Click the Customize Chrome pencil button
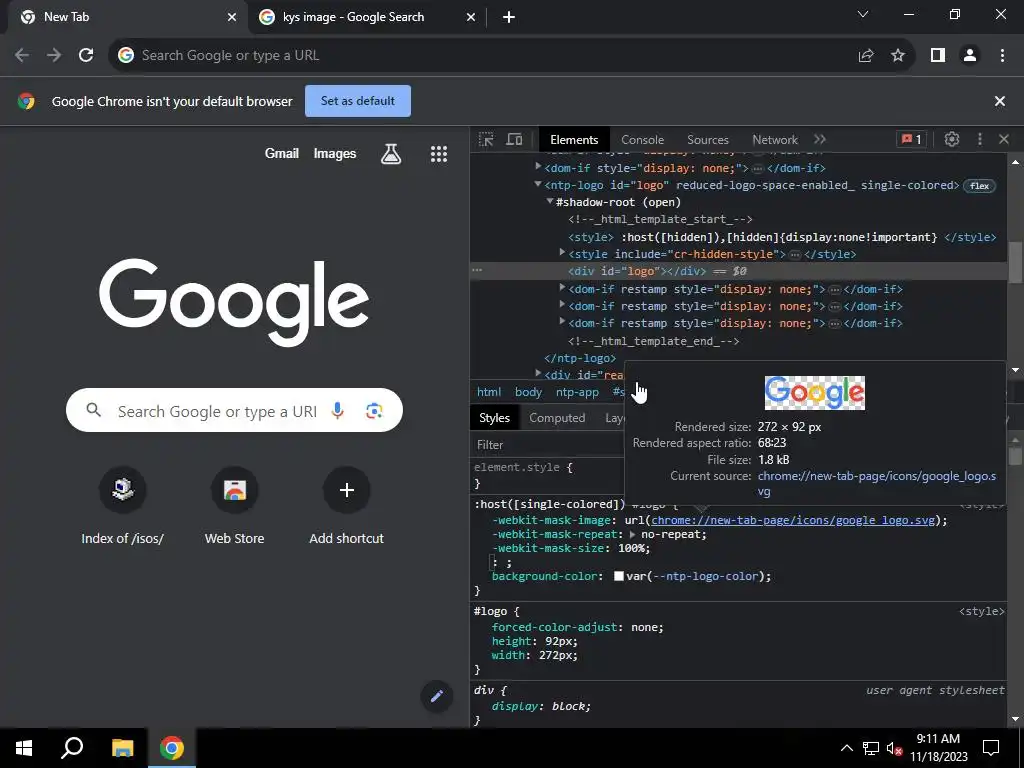 pos(436,696)
